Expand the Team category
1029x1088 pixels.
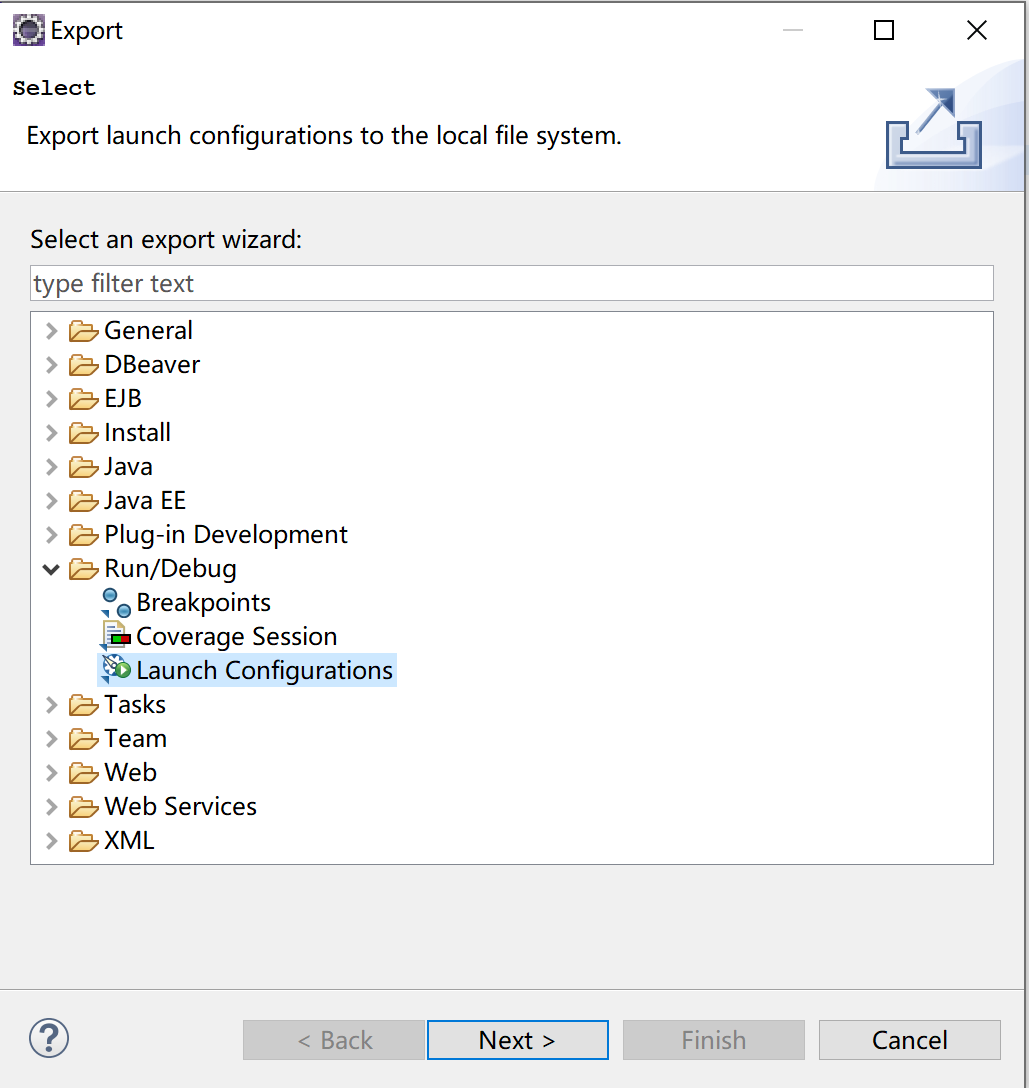coord(51,739)
